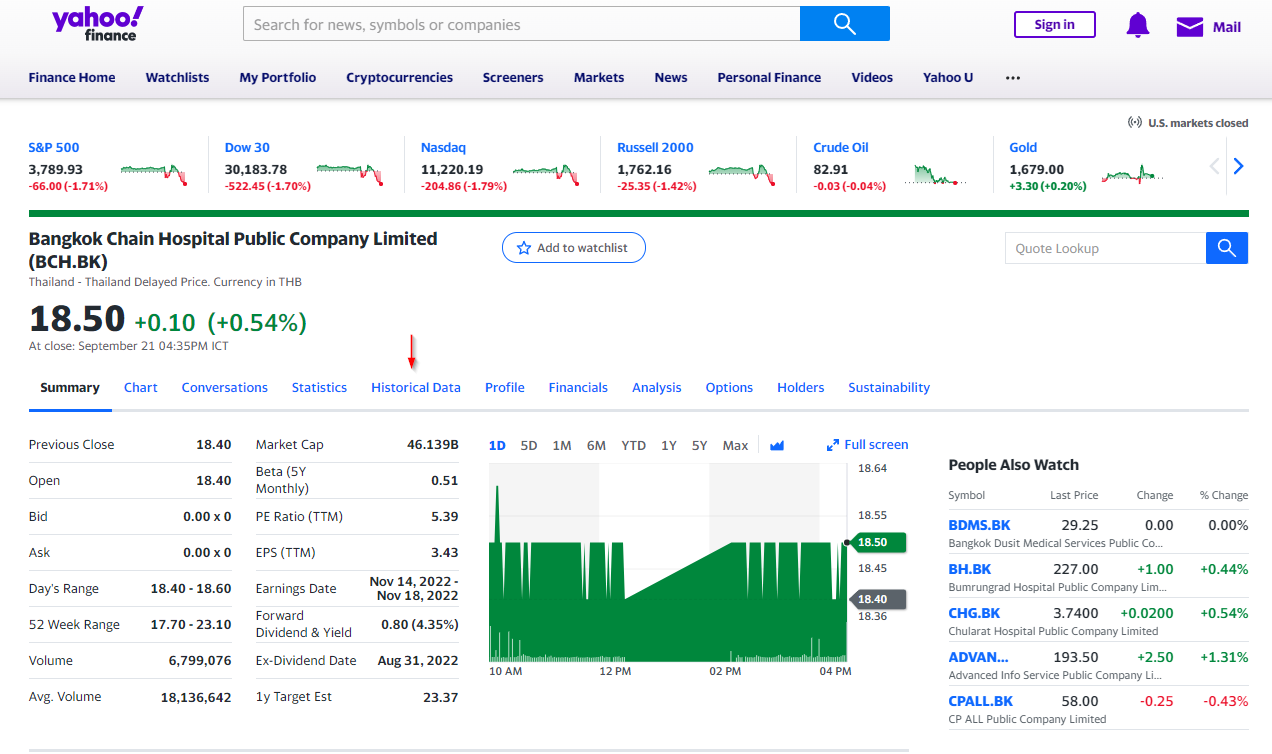Select the 5D chart range

coord(528,446)
